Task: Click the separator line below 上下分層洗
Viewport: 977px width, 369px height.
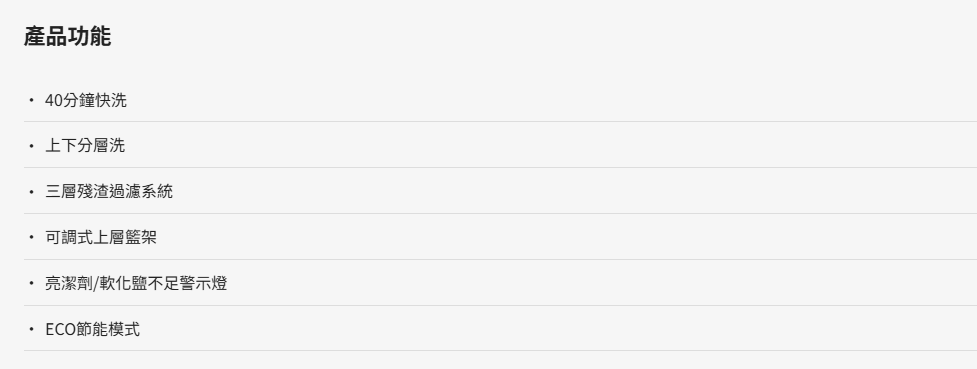Action: click(x=500, y=167)
